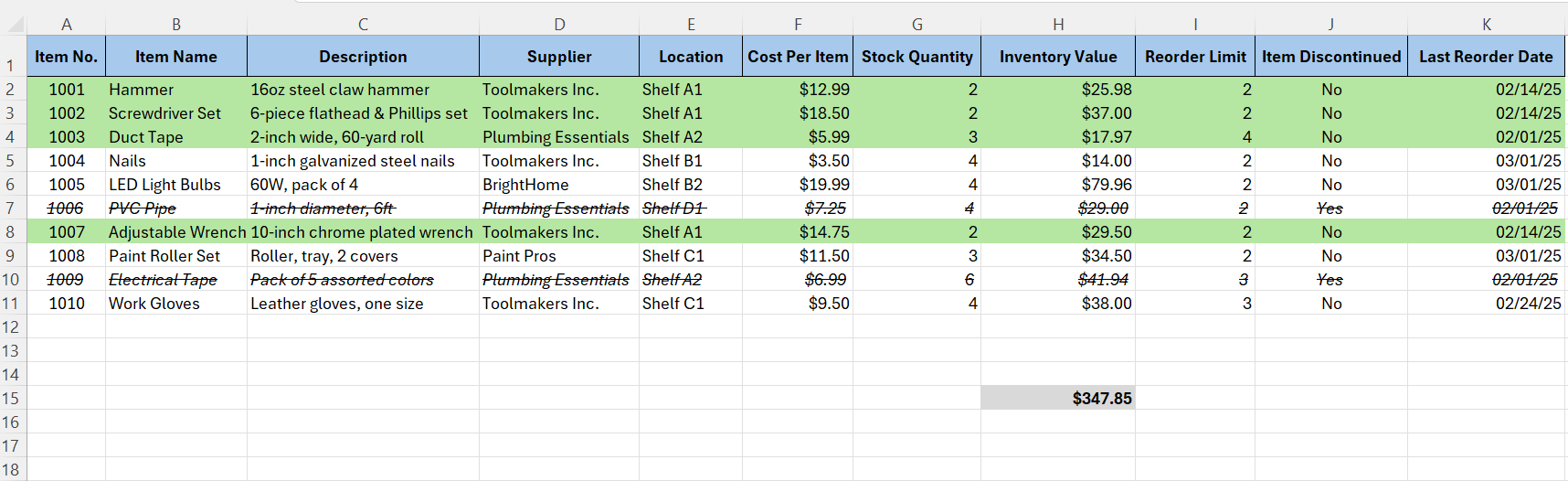Select the Hammer item name cell
The image size is (1568, 481).
point(175,90)
